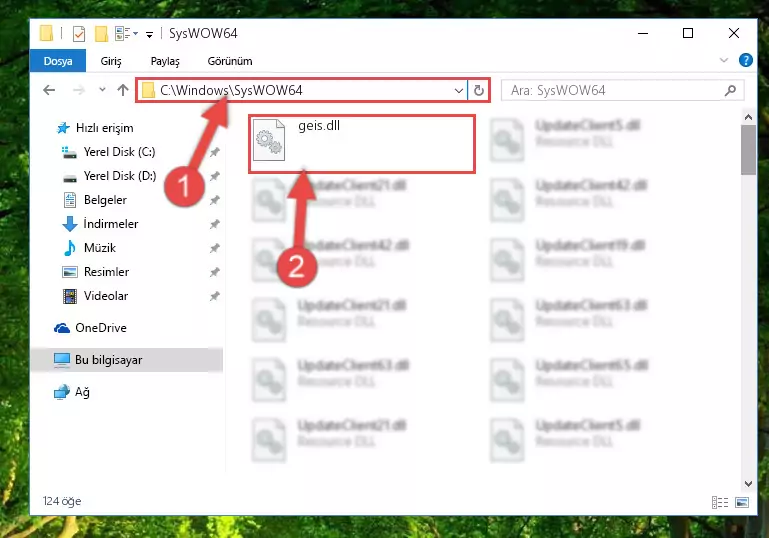Image resolution: width=769 pixels, height=538 pixels.
Task: Refresh the SysWOW64 folder
Action: coord(479,90)
